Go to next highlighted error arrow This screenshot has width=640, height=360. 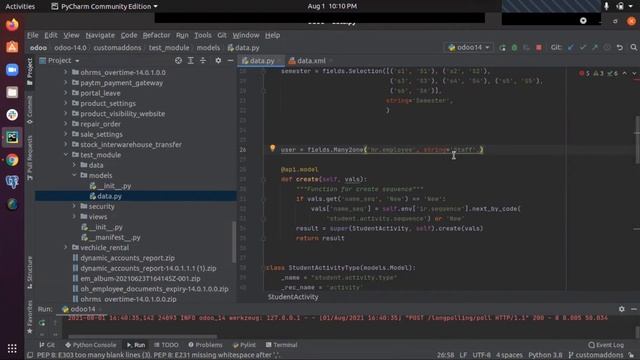coord(634,73)
